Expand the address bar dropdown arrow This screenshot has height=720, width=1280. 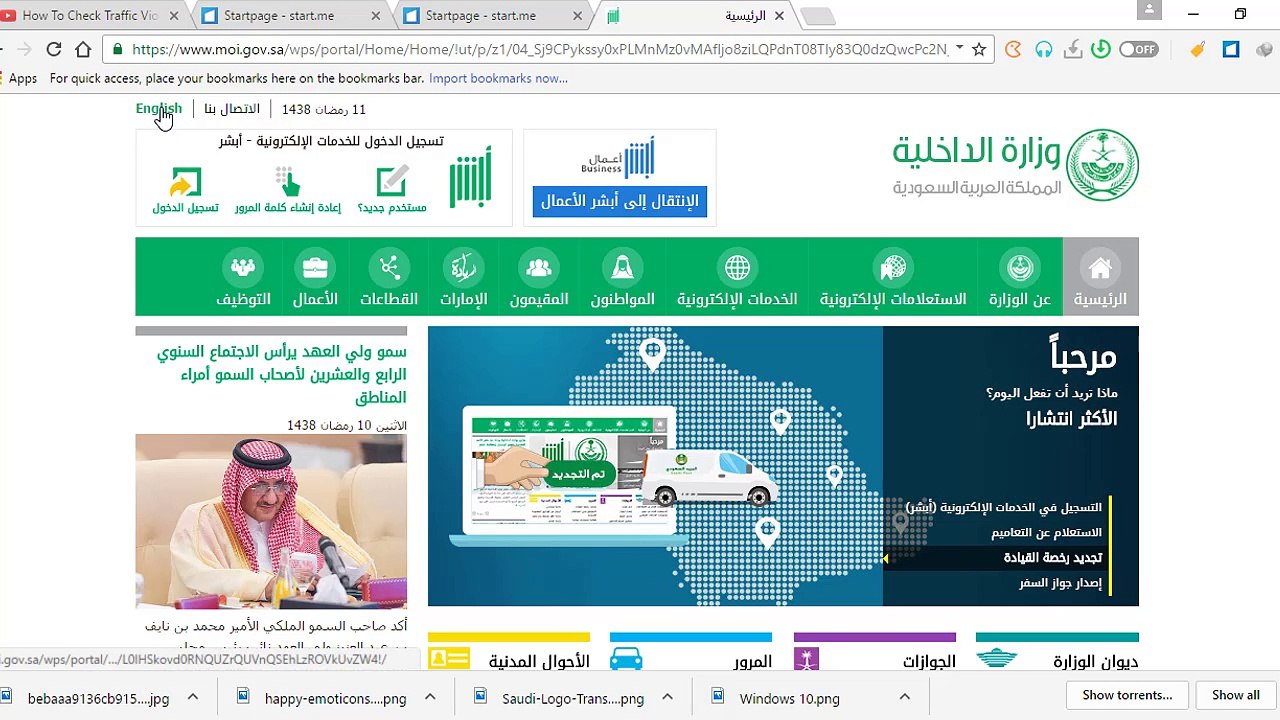[959, 48]
